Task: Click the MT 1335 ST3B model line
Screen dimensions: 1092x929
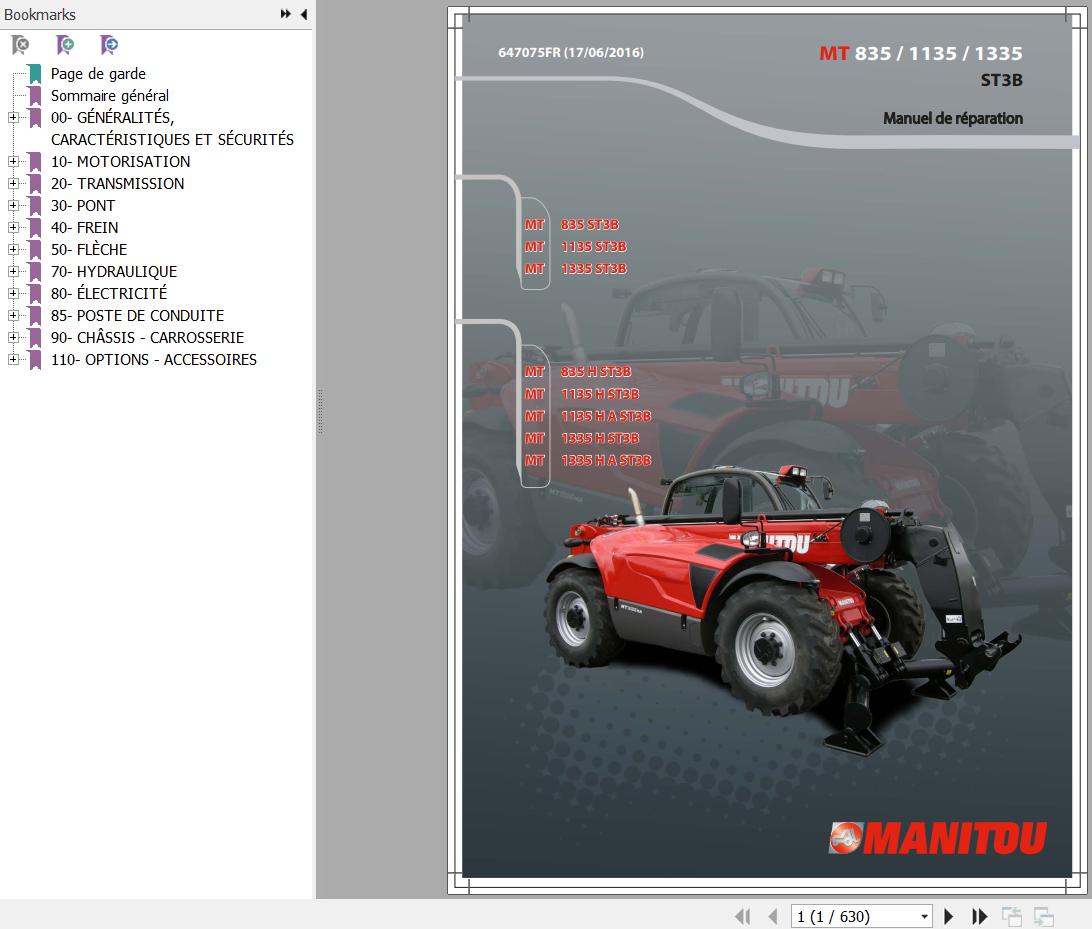Action: point(575,268)
